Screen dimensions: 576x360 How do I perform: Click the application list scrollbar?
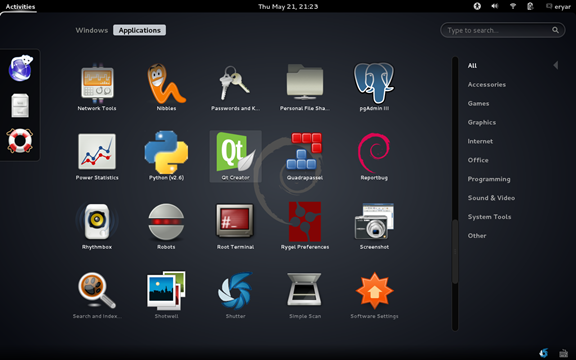tap(455, 252)
